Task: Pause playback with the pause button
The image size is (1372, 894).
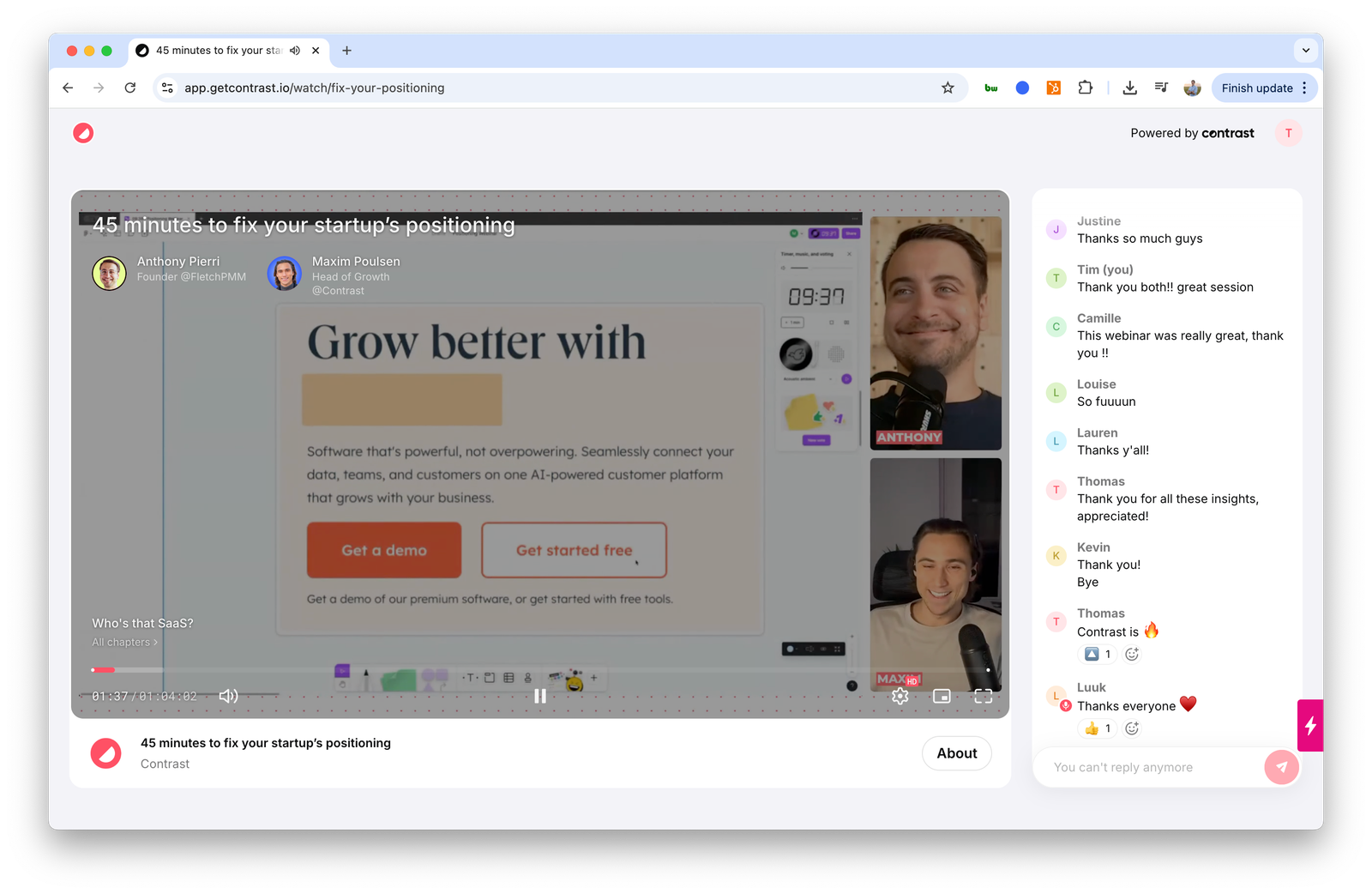Action: (x=540, y=696)
